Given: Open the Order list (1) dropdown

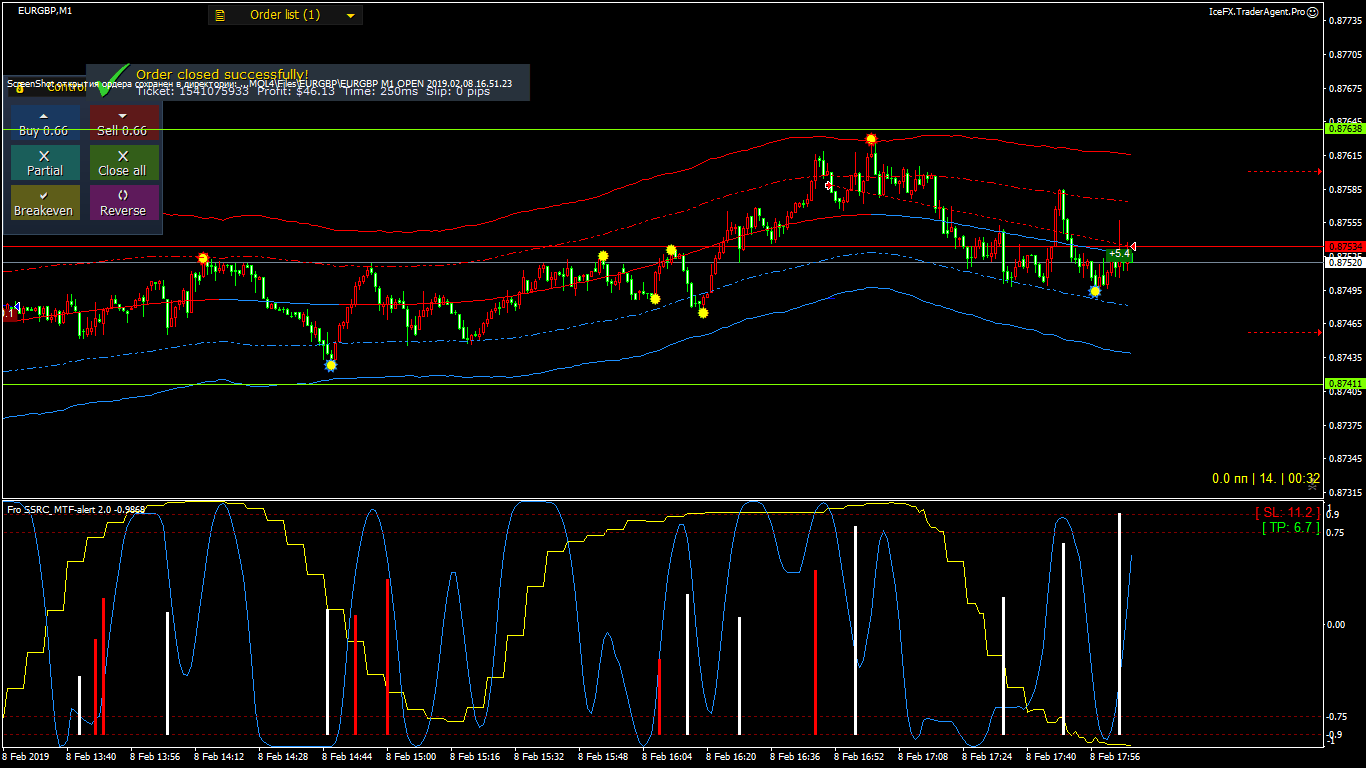Looking at the screenshot, I should click(285, 15).
